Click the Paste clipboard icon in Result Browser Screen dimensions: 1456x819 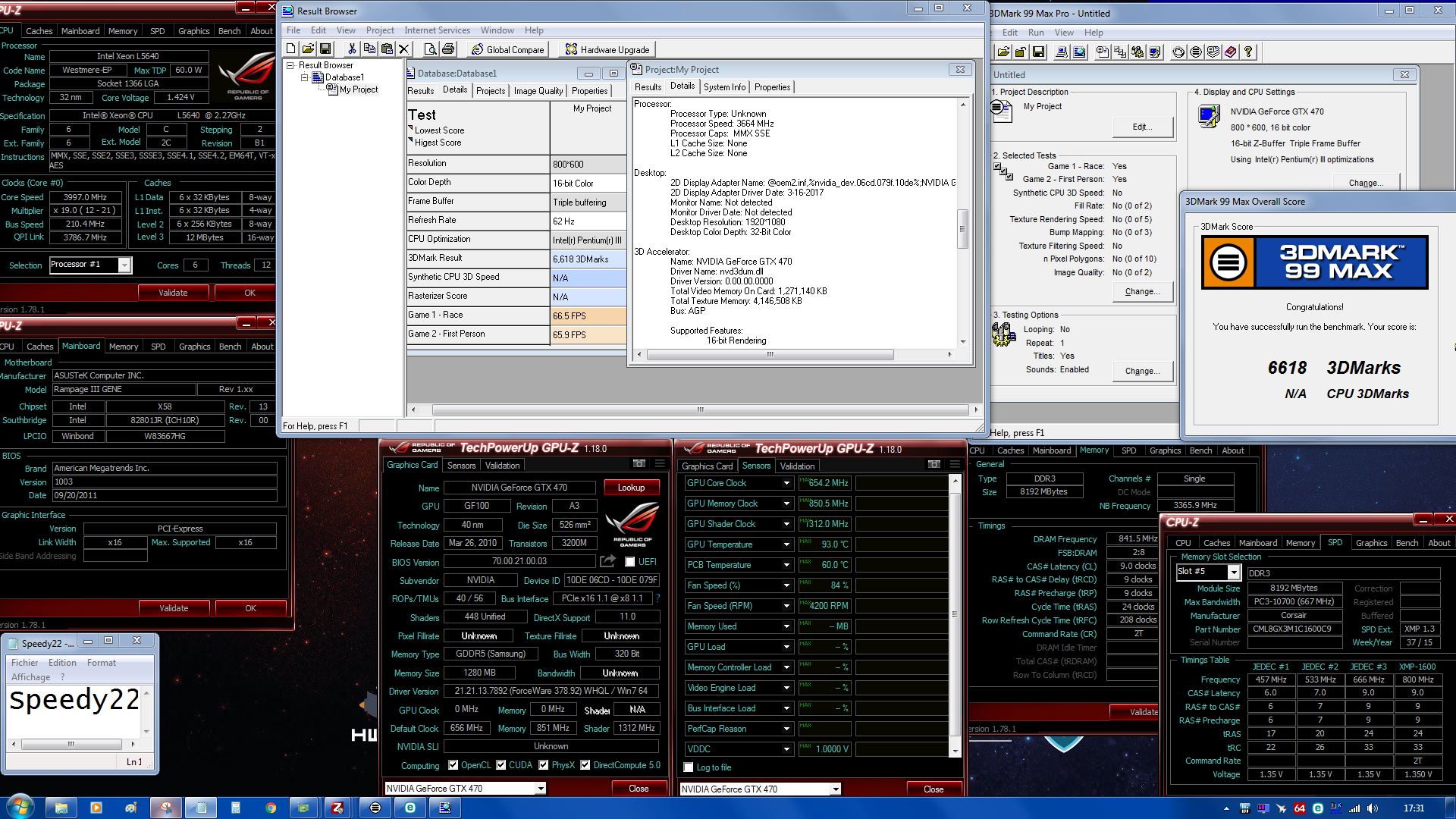[387, 49]
